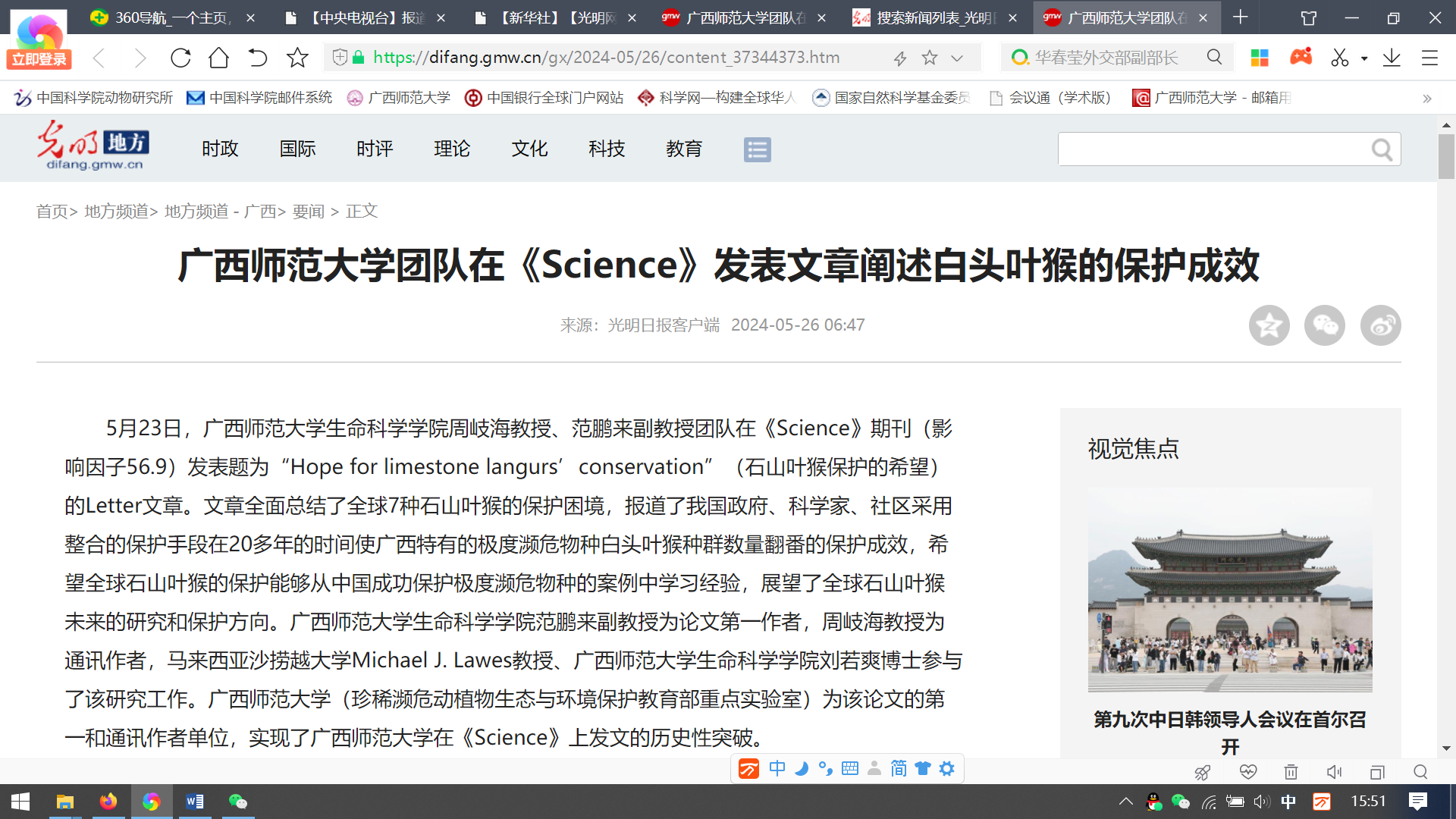The image size is (1456, 819).
Task: Toggle Chinese input mode in Sogou toolbar
Action: point(777,768)
